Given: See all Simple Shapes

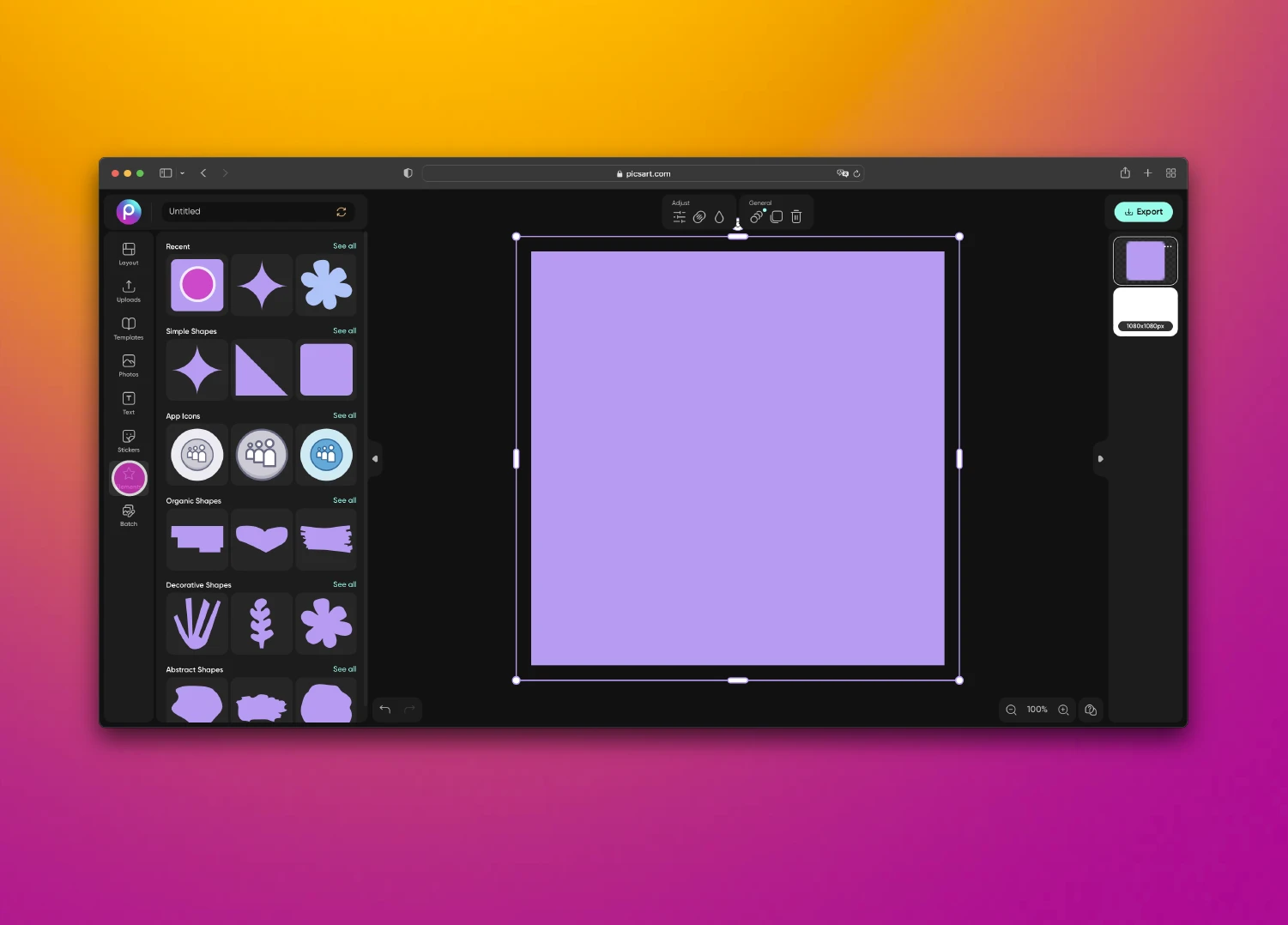Looking at the screenshot, I should coord(344,330).
